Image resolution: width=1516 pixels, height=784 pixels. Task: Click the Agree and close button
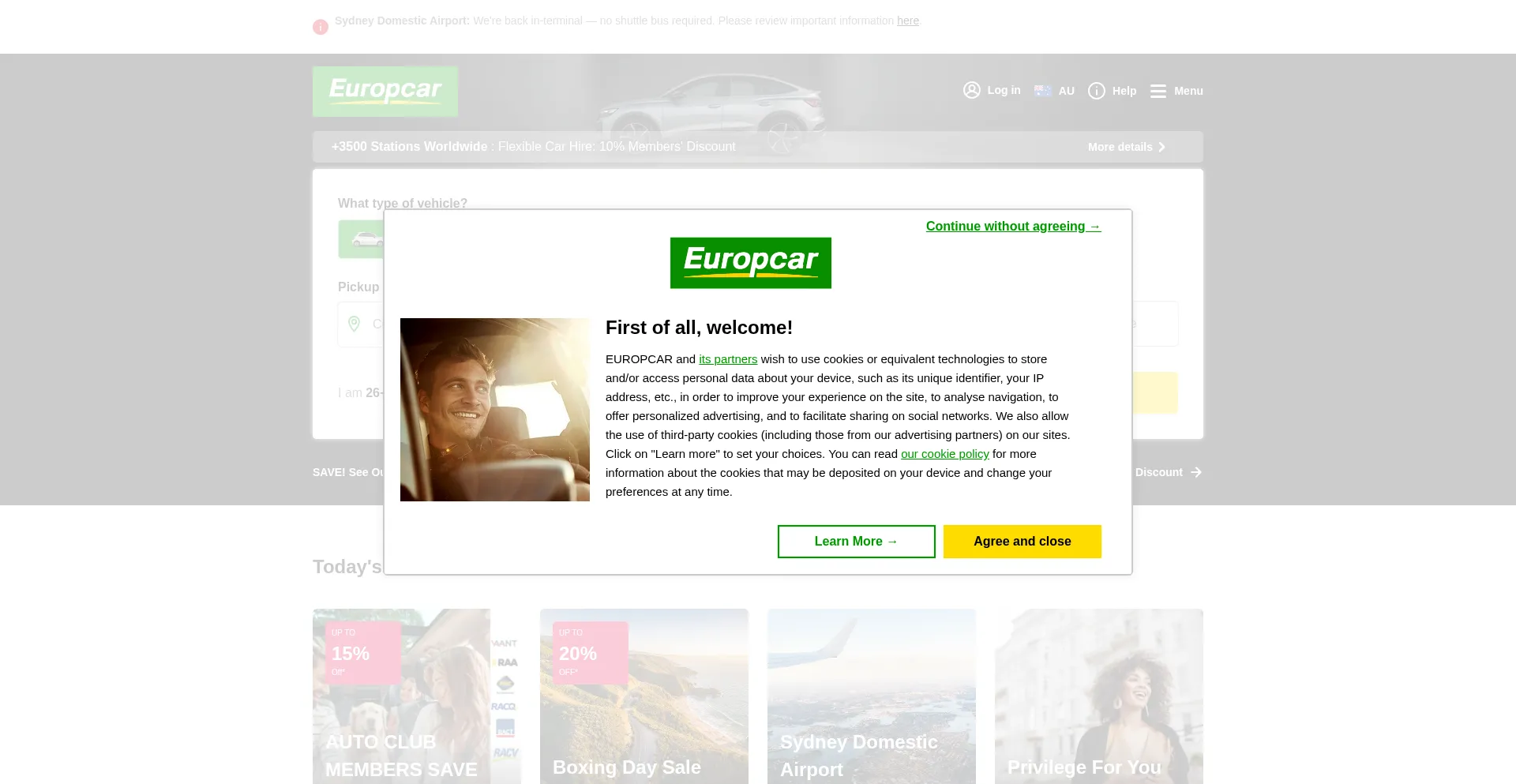1022,541
